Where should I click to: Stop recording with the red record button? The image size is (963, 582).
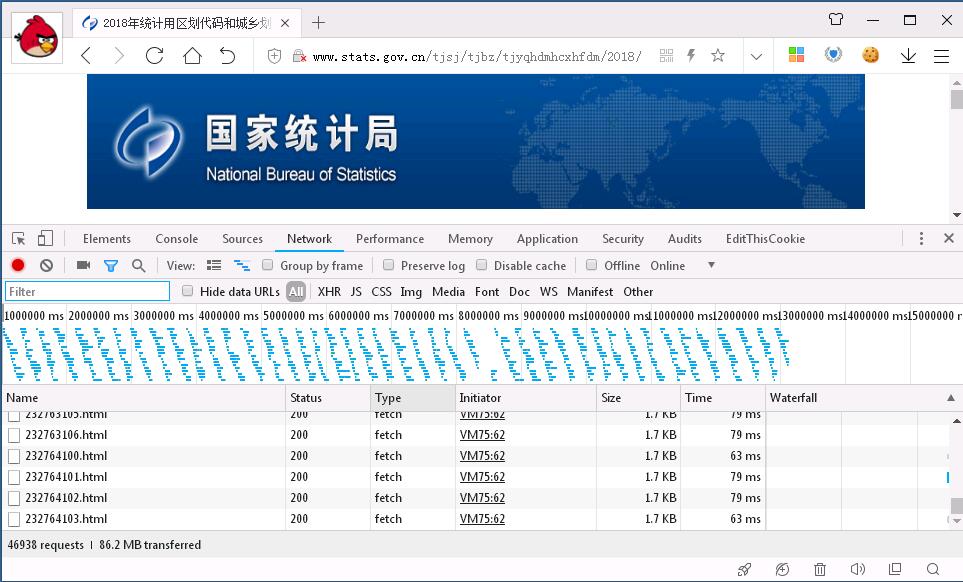[x=18, y=265]
